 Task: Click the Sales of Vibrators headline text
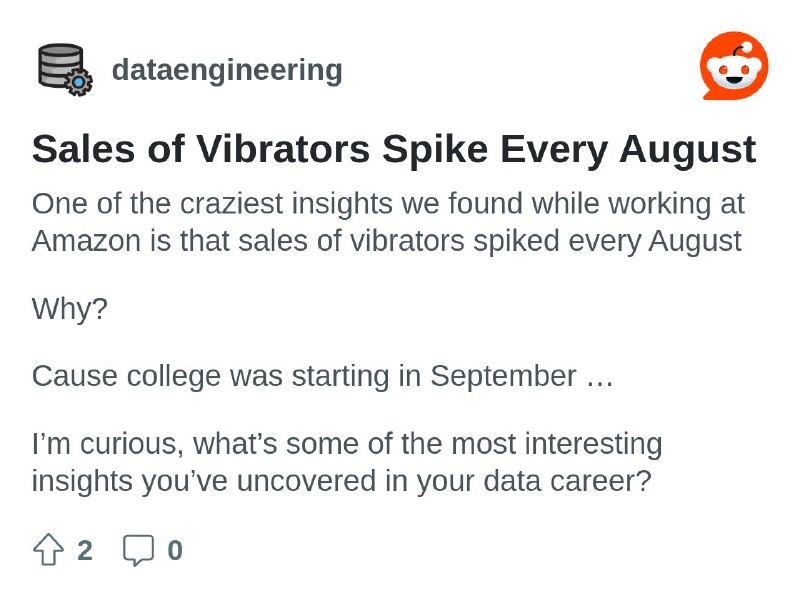[x=394, y=148]
